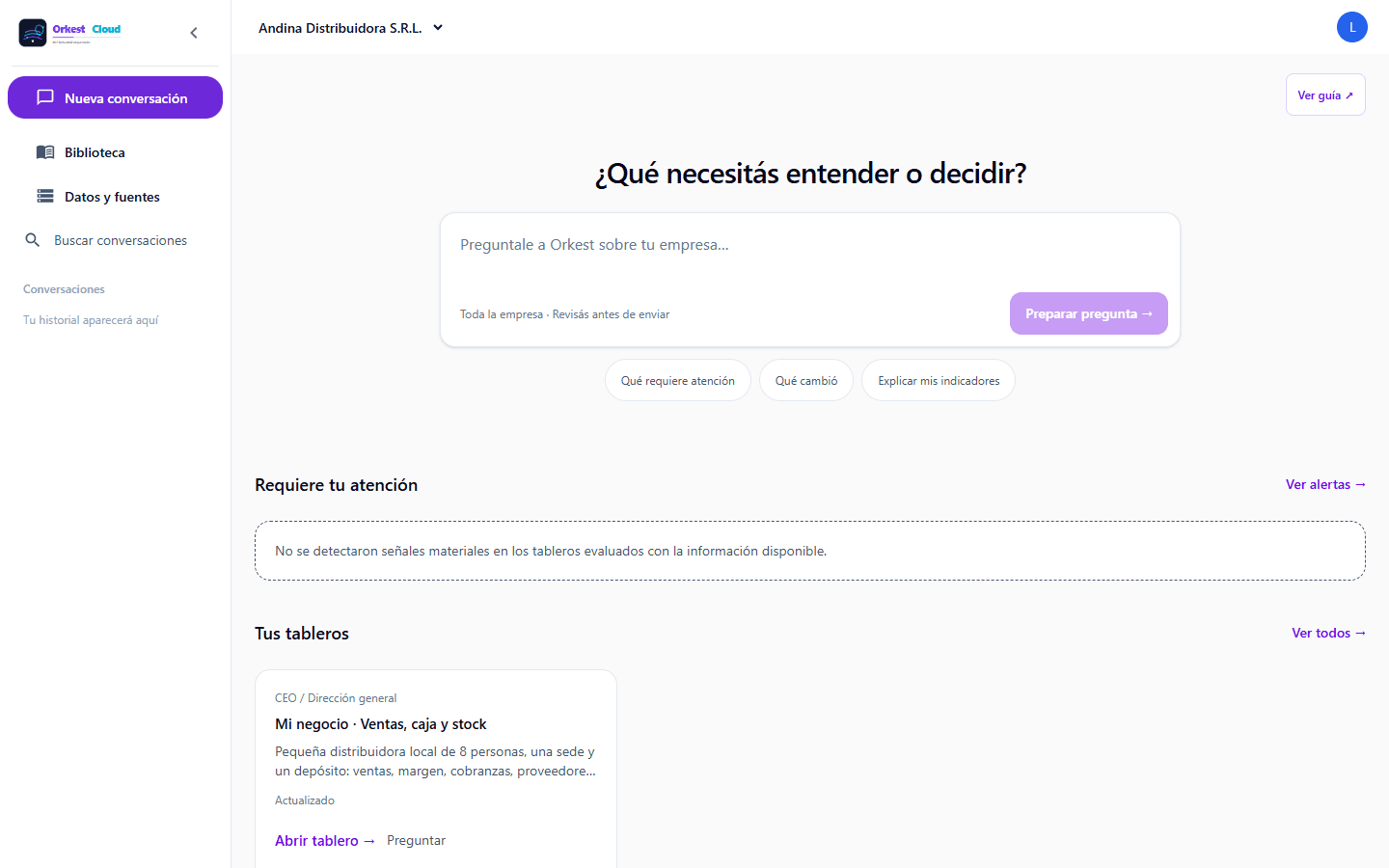
Task: Open the Mi negocio · Ventas, caja y stock card
Action: 436,769
